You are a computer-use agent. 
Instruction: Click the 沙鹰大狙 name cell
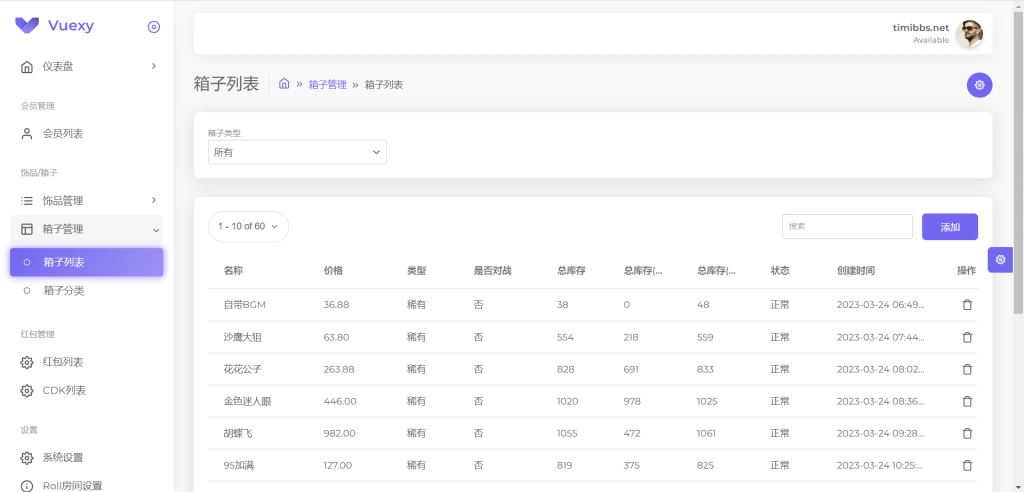[x=242, y=337]
